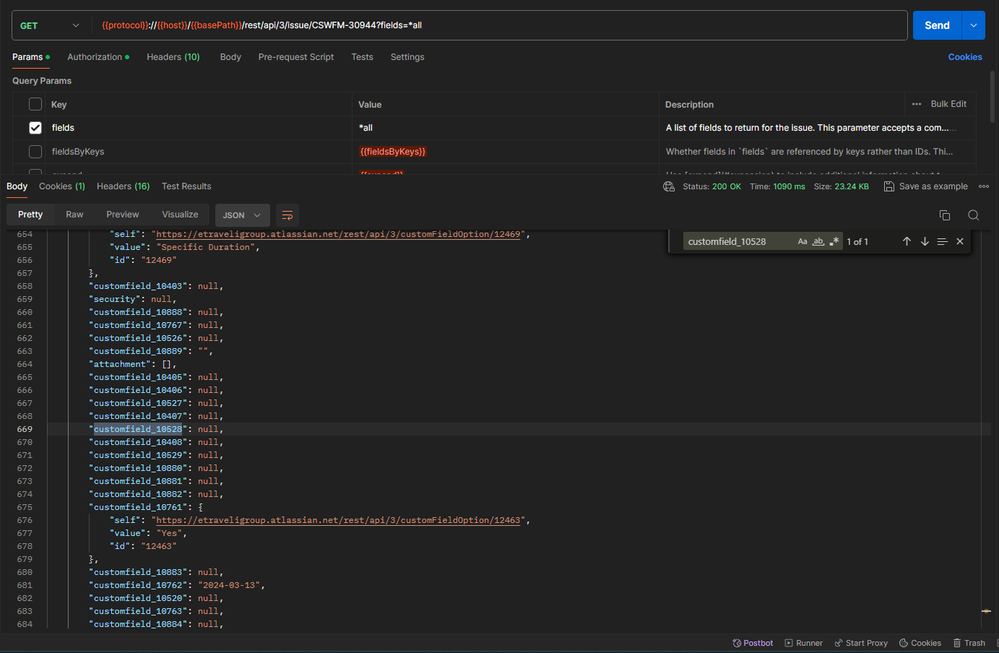Open the response search magnifier
999x653 pixels.
(x=973, y=214)
